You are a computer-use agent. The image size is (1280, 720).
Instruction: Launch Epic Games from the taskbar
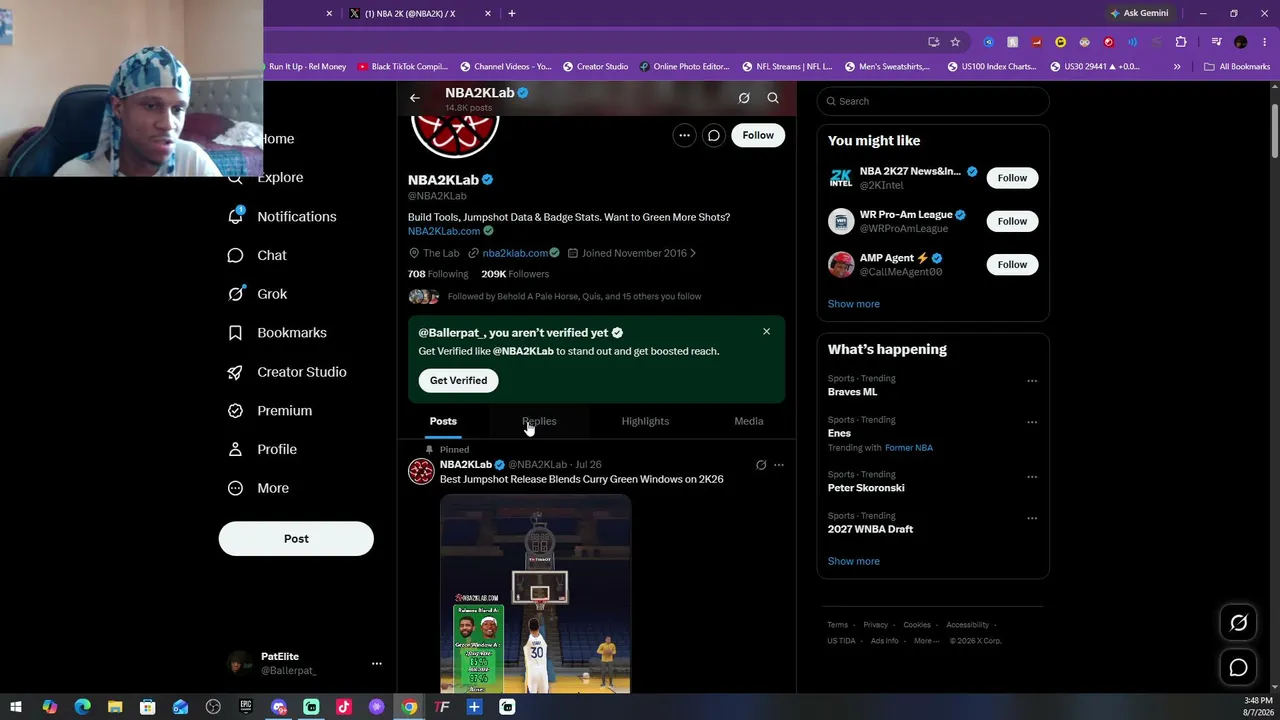246,707
